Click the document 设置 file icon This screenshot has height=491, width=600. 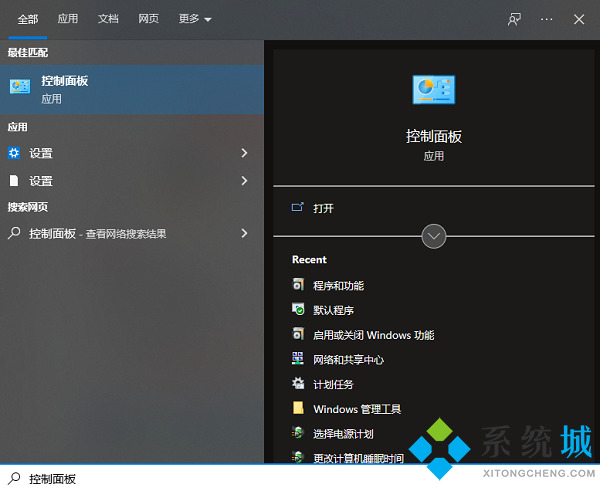coord(14,180)
